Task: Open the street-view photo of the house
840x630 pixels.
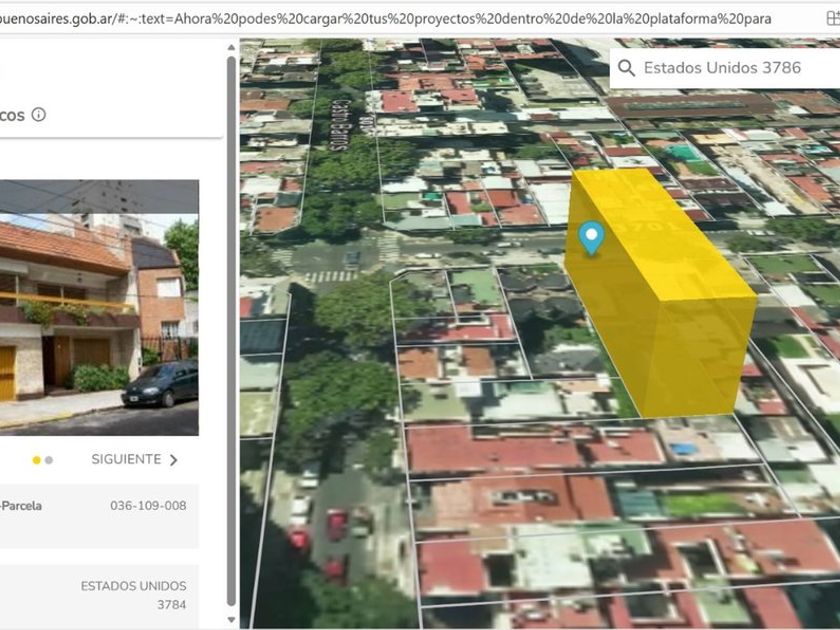Action: (x=98, y=308)
